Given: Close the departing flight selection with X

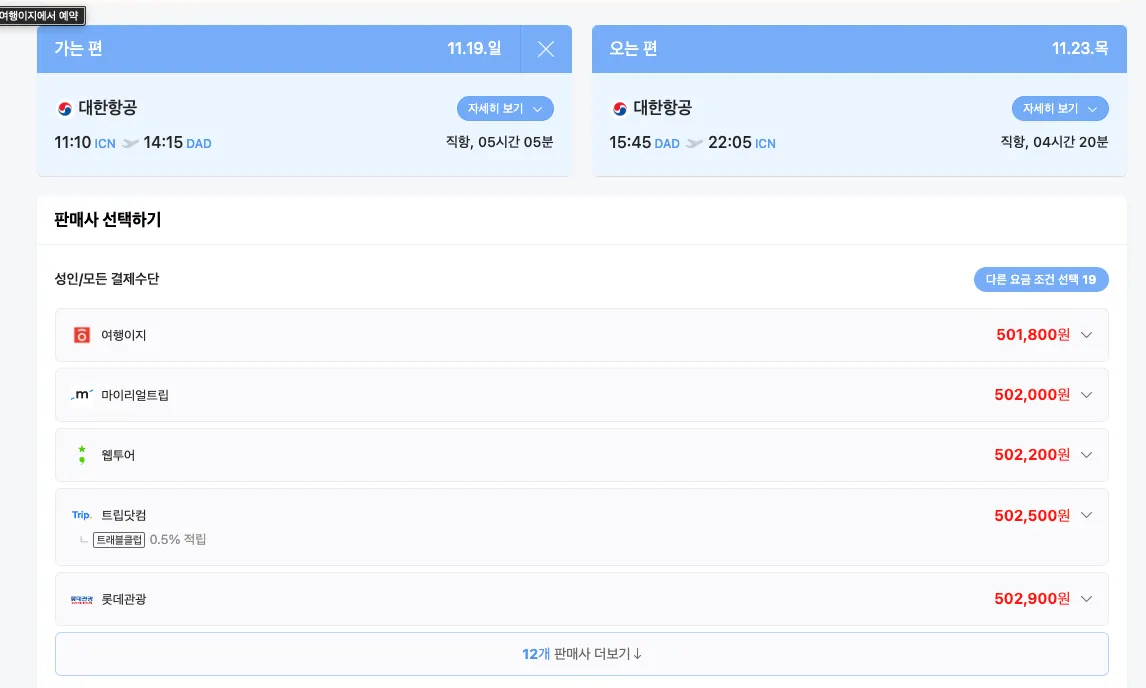Looking at the screenshot, I should click(545, 49).
